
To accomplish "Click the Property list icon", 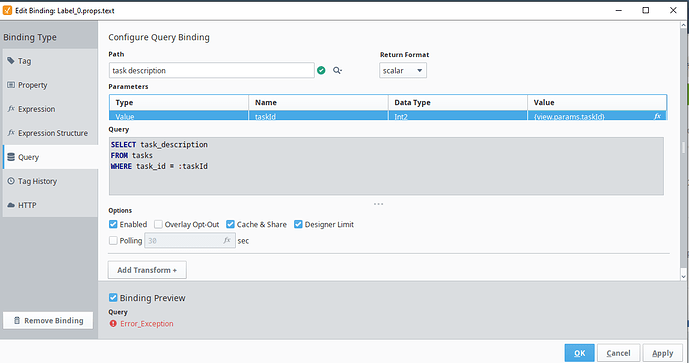I will click(x=11, y=84).
